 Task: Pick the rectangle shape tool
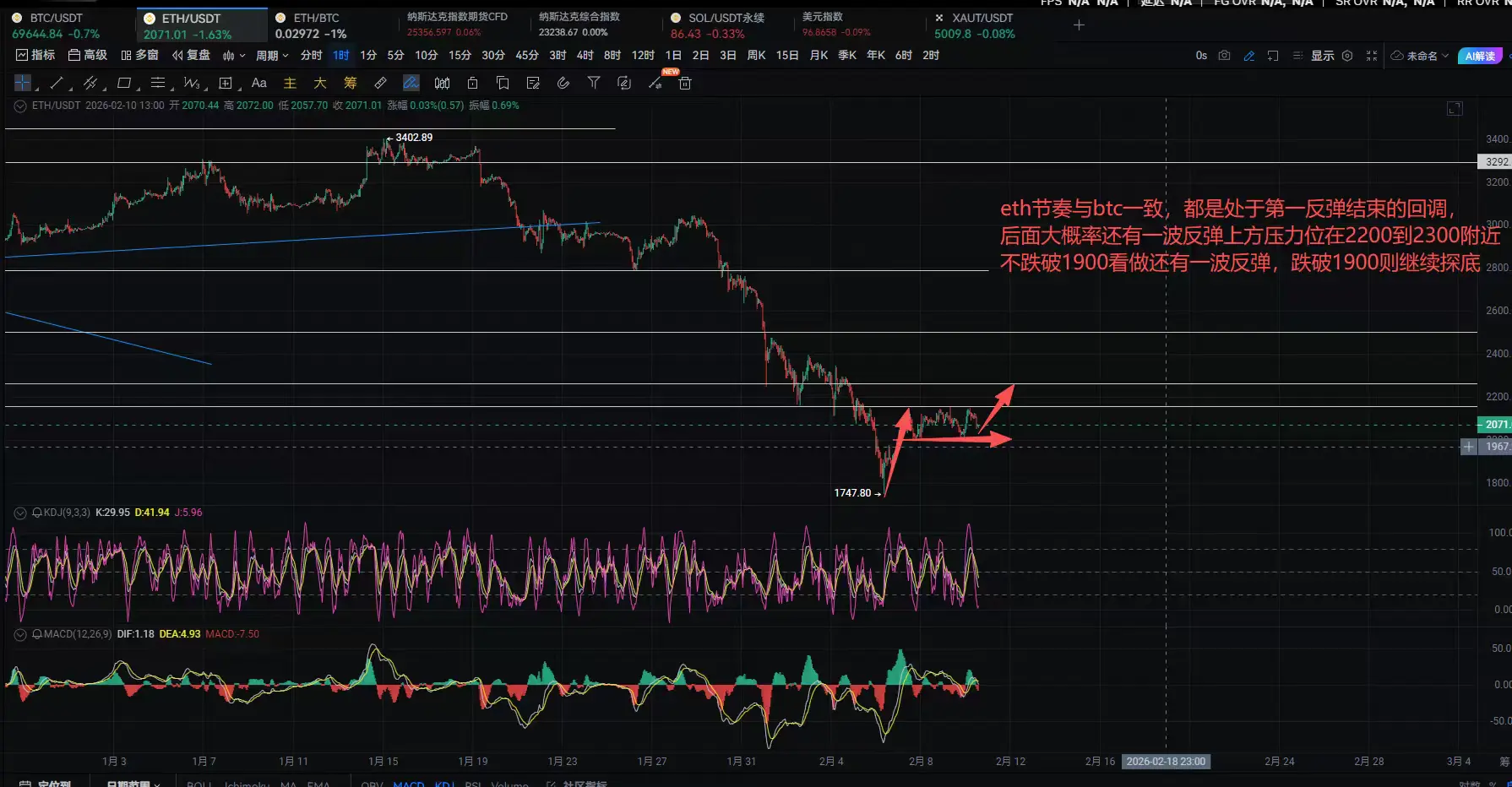124,83
